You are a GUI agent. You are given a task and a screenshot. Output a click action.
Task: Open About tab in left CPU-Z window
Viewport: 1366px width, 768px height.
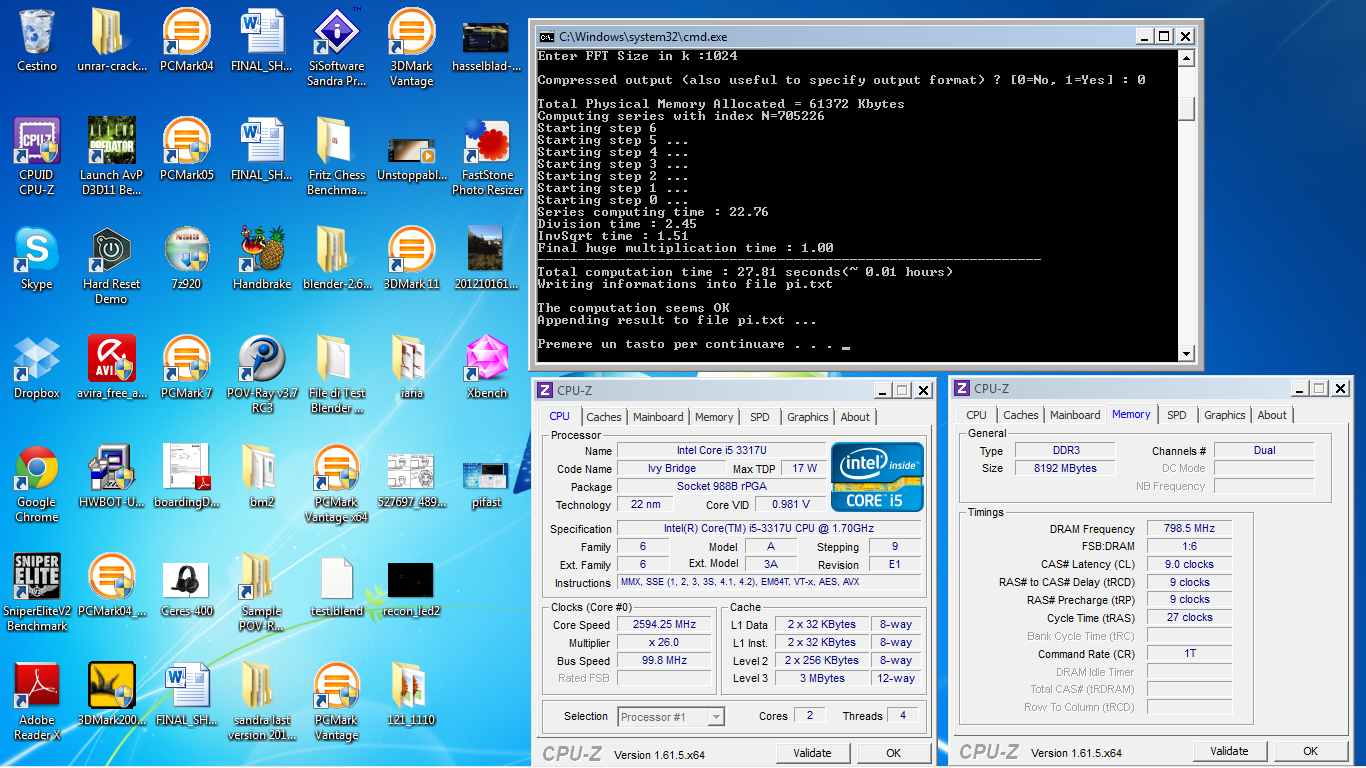[x=855, y=417]
